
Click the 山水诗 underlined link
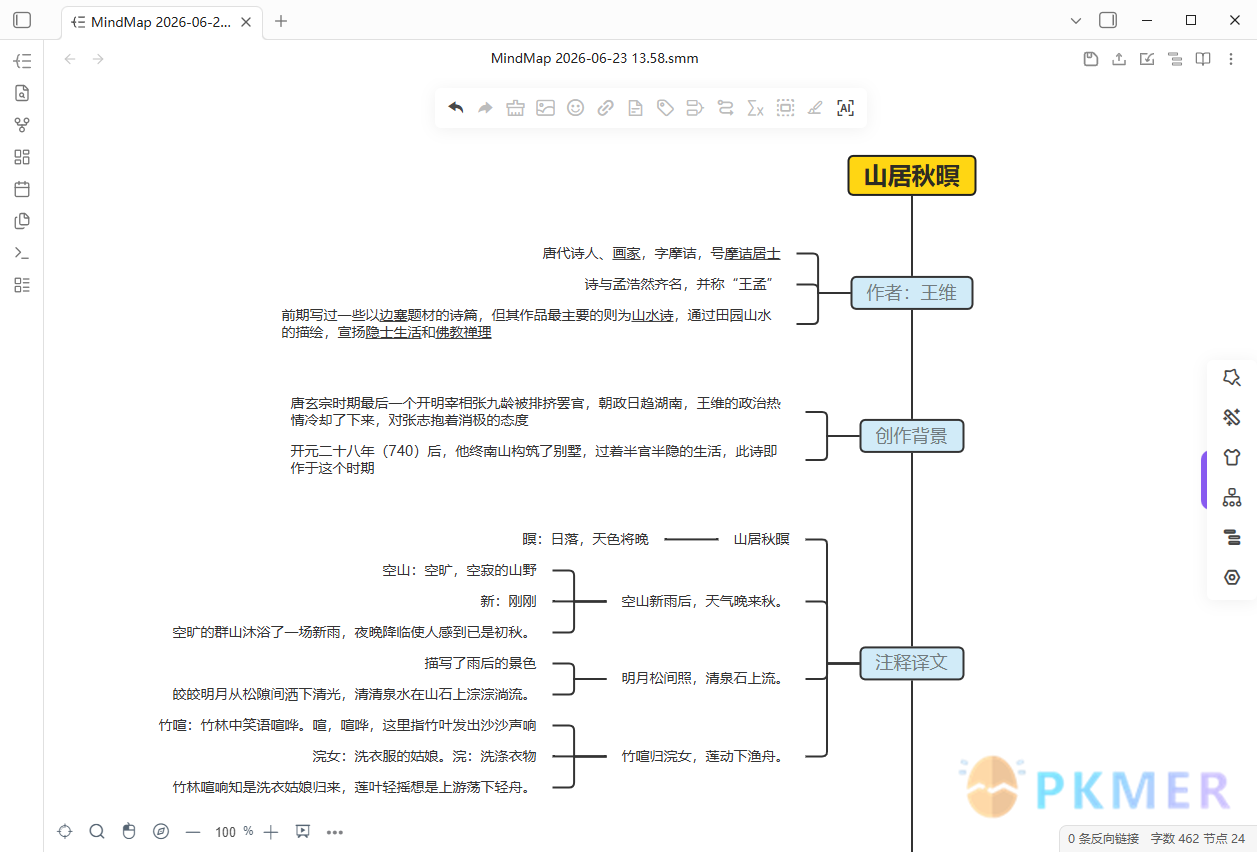(653, 316)
